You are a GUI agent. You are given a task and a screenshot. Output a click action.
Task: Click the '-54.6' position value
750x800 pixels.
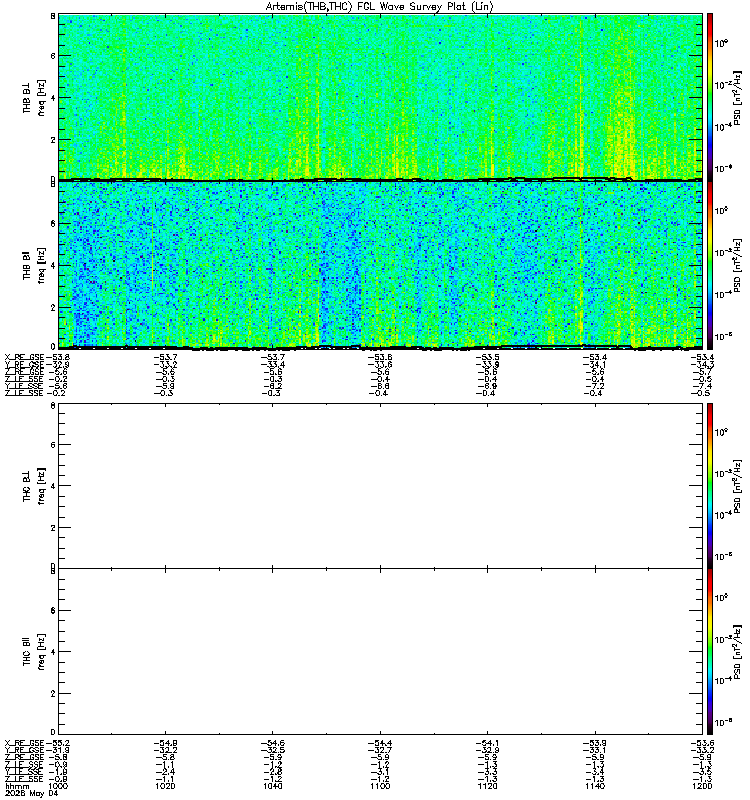[273, 743]
